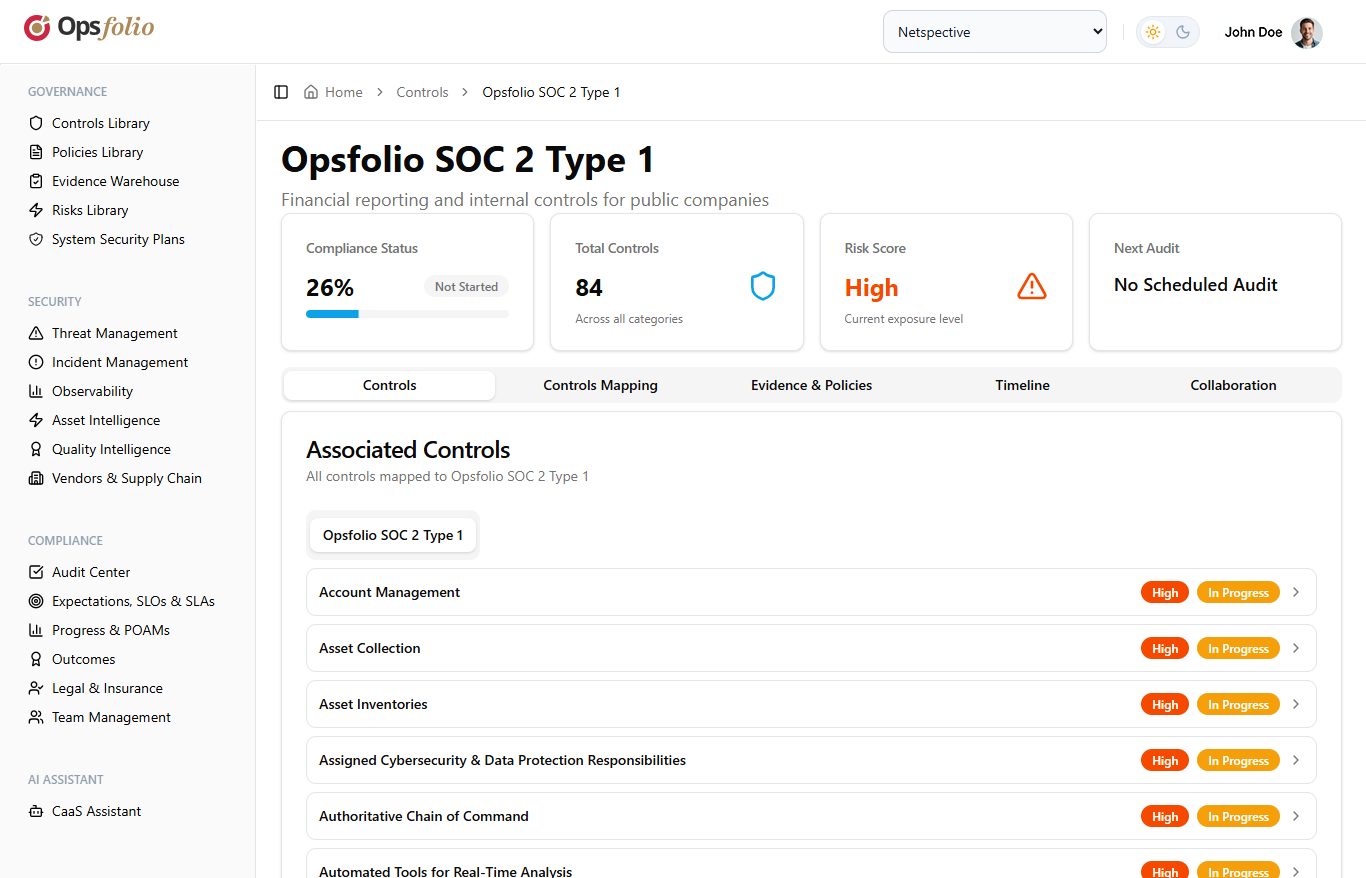Toggle the sidebar collapse button

281,91
